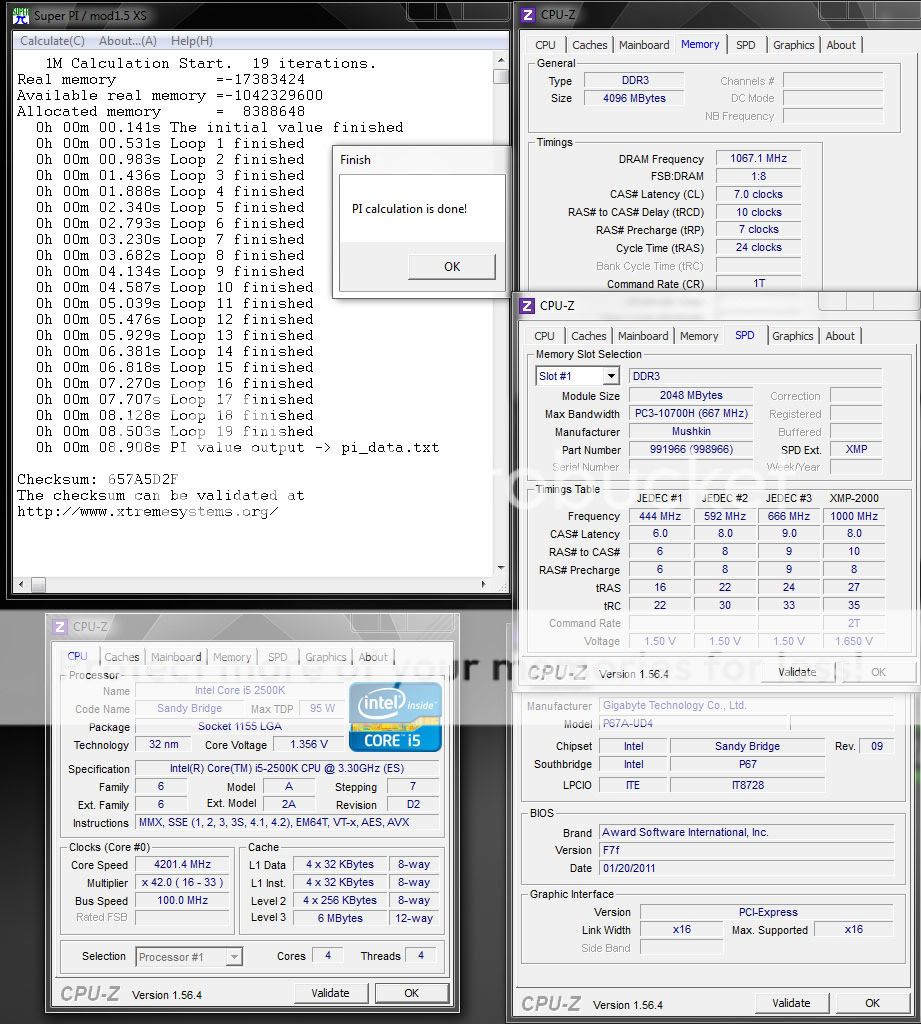This screenshot has height=1024, width=921.
Task: Open Graphics tab in CPU-Z CPU window
Action: [325, 657]
